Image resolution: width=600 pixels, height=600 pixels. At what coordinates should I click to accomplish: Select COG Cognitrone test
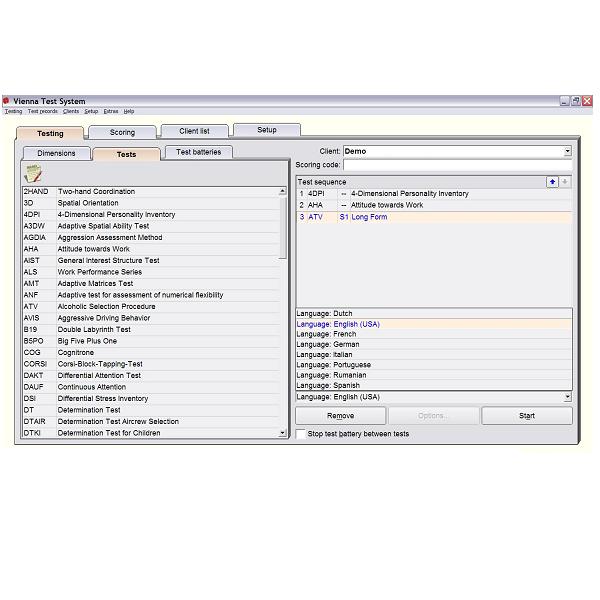coord(151,352)
